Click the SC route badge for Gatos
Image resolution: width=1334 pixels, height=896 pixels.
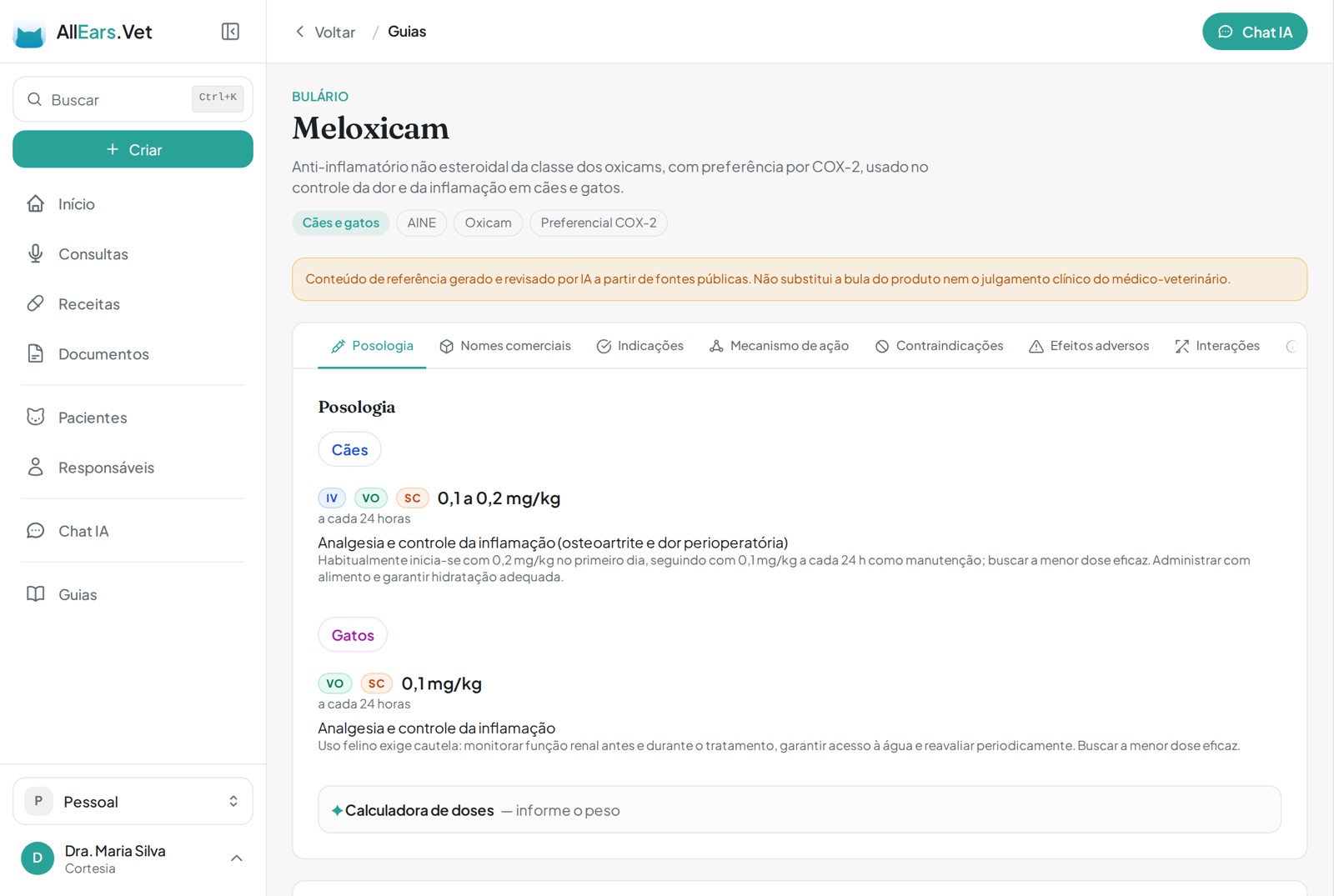tap(377, 683)
